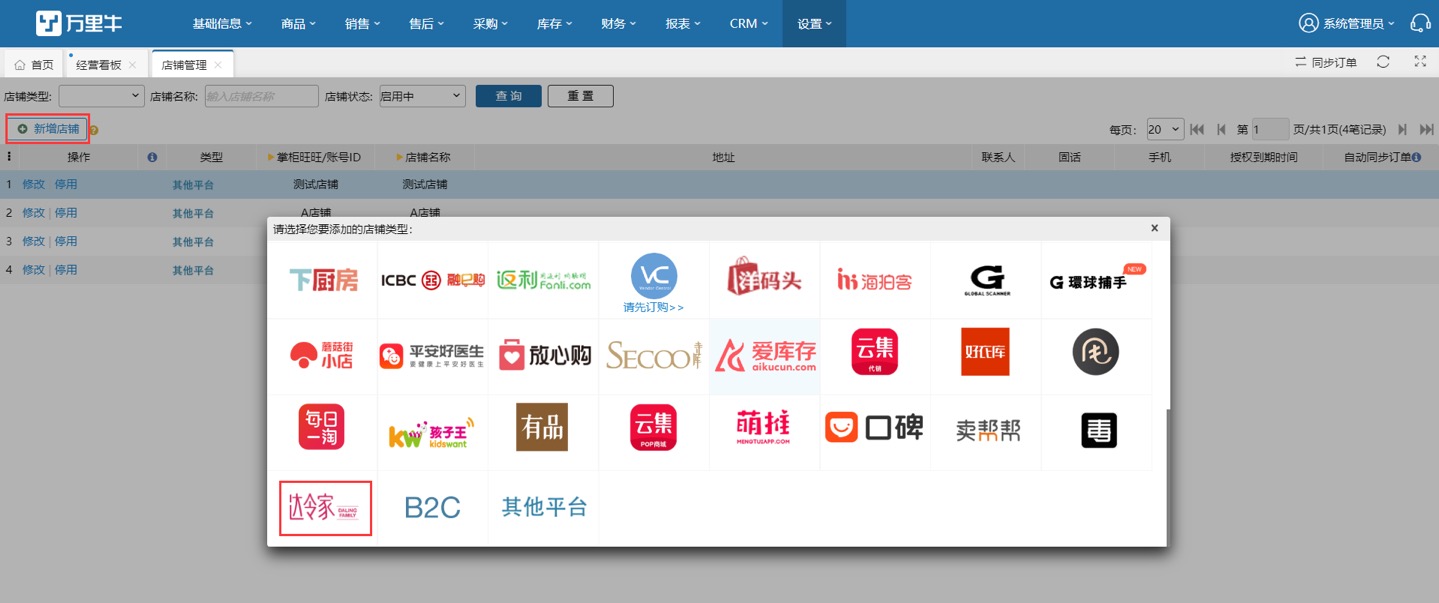Viewport: 1439px width, 603px height.
Task: Click the 新增店铺 button
Action: (x=46, y=127)
